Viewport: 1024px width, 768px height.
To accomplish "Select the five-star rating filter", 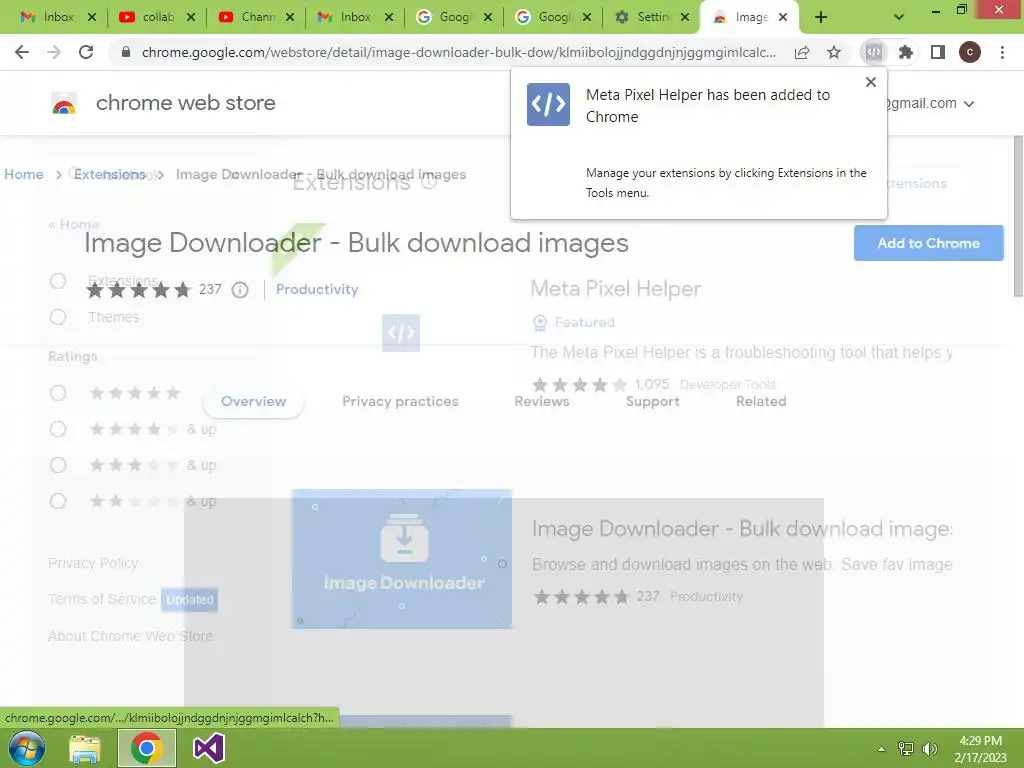I will pos(58,393).
